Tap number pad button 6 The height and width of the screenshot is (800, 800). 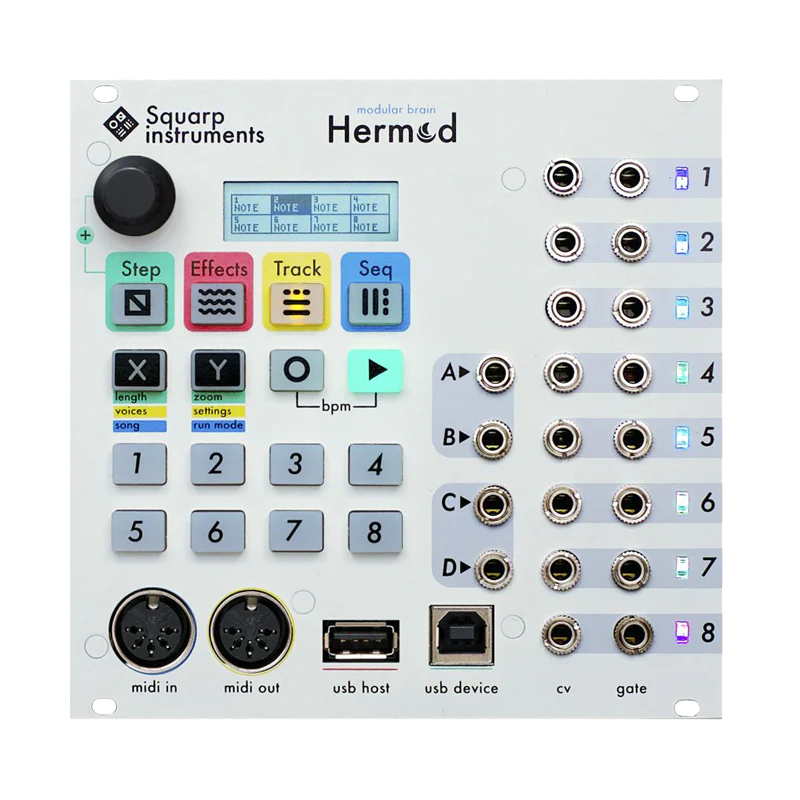(218, 531)
